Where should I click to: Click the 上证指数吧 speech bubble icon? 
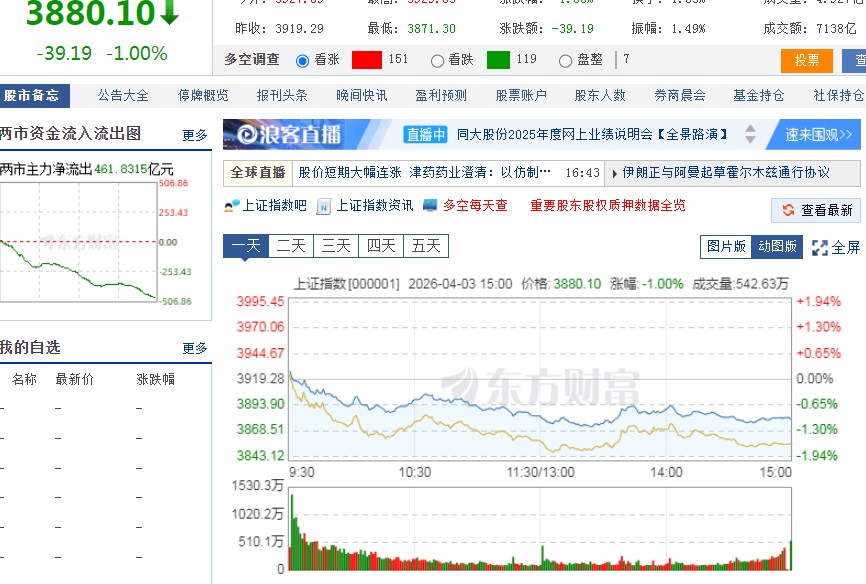(x=232, y=208)
